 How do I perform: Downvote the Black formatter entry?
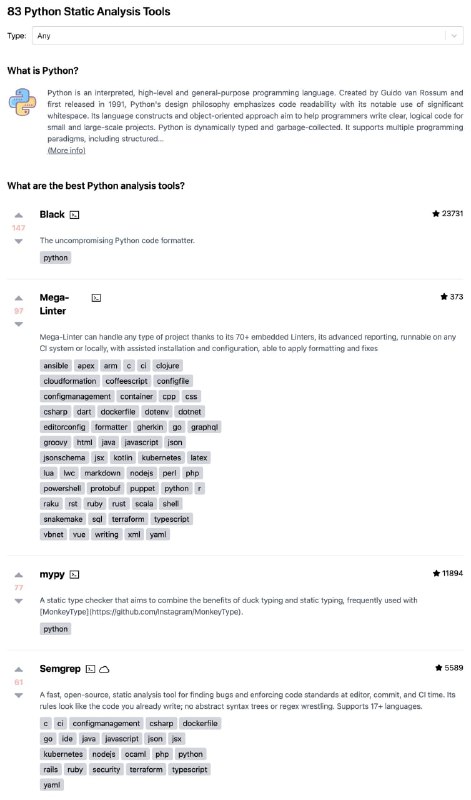click(x=18, y=241)
